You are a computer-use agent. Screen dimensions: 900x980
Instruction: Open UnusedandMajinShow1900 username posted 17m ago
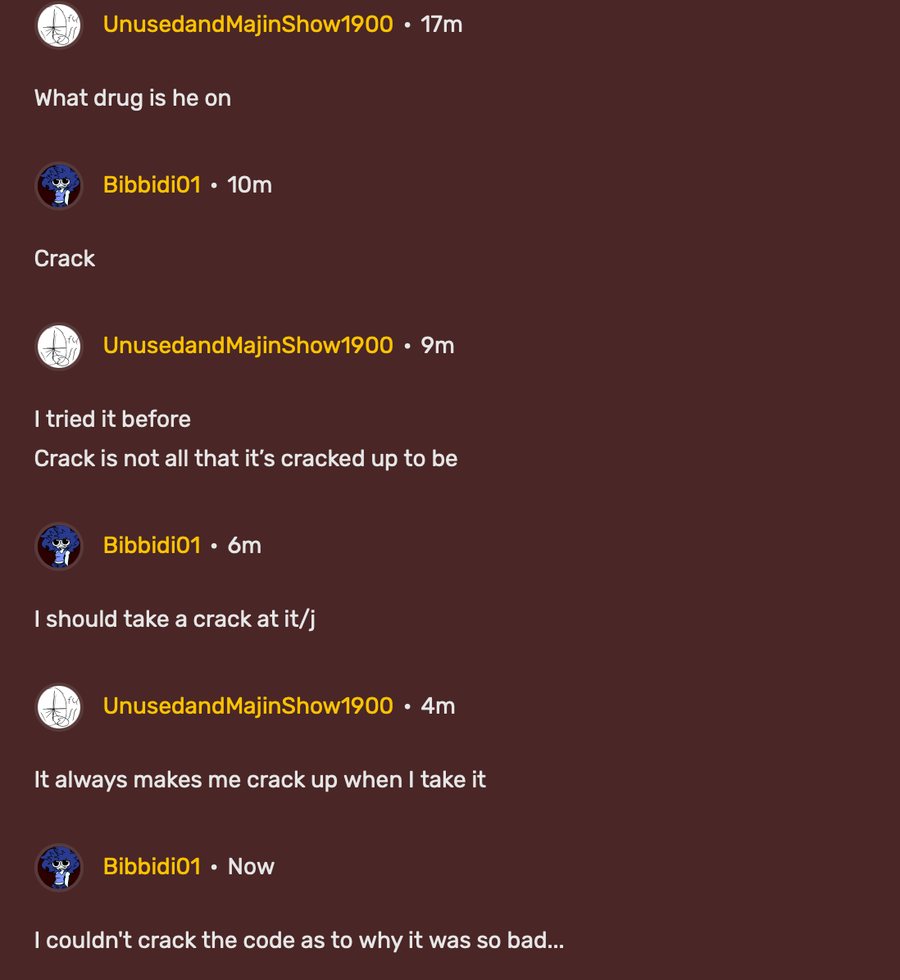[x=248, y=24]
